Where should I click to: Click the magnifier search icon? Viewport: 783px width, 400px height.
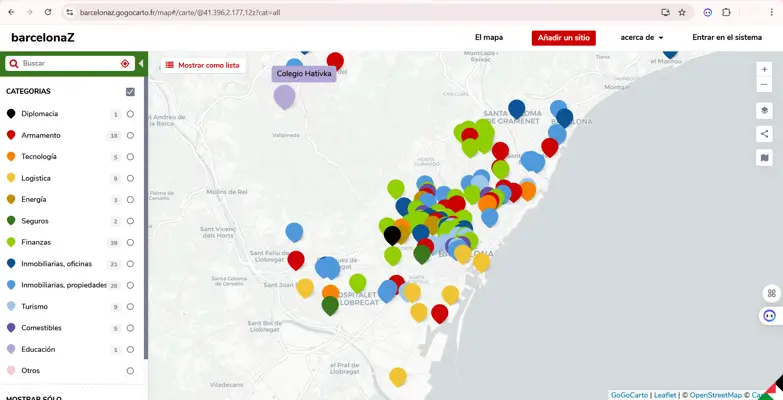pyautogui.click(x=14, y=63)
